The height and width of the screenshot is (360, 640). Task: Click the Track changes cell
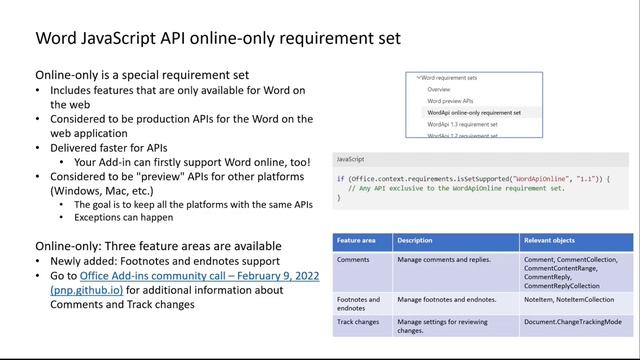click(x=362, y=326)
